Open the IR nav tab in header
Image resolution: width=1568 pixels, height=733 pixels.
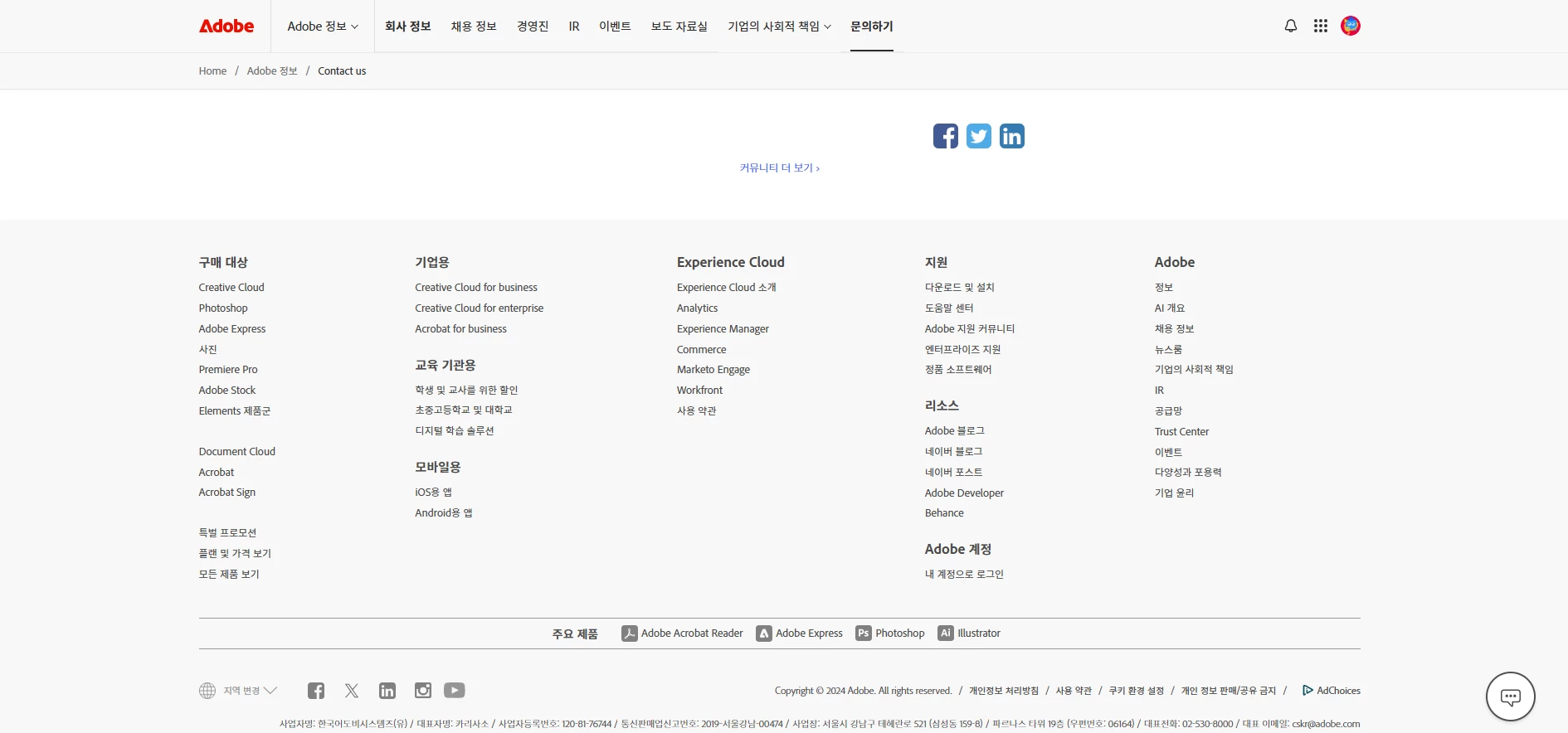574,27
